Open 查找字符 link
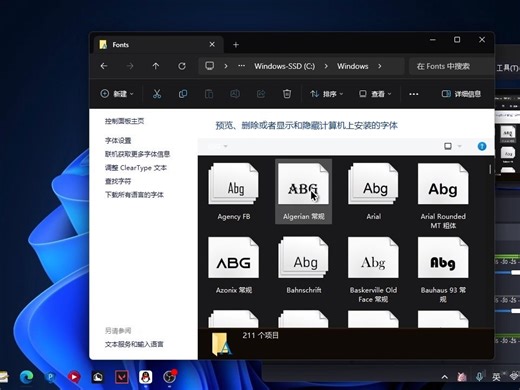 click(118, 181)
